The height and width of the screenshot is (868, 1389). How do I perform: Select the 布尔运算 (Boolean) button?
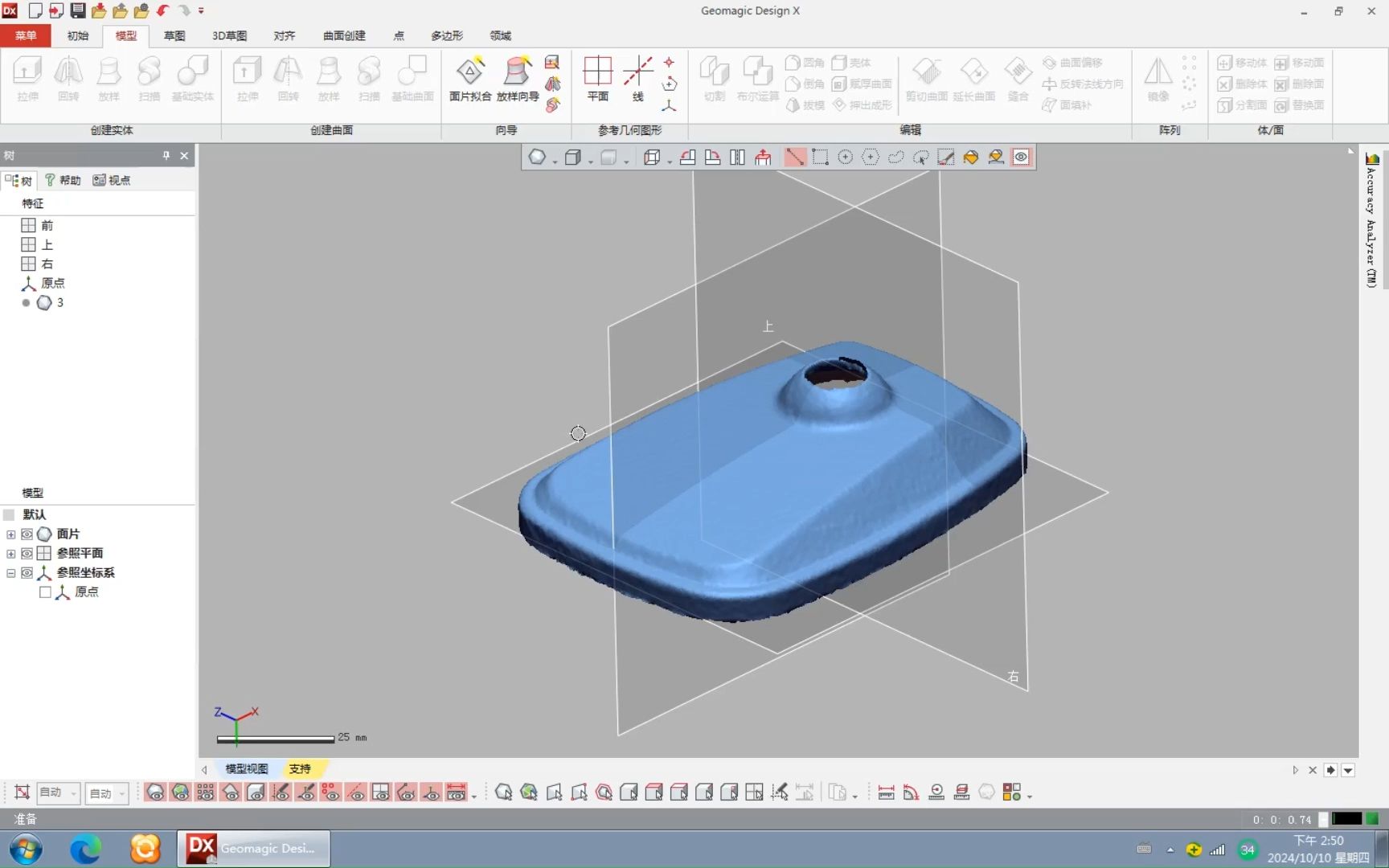pos(756,80)
